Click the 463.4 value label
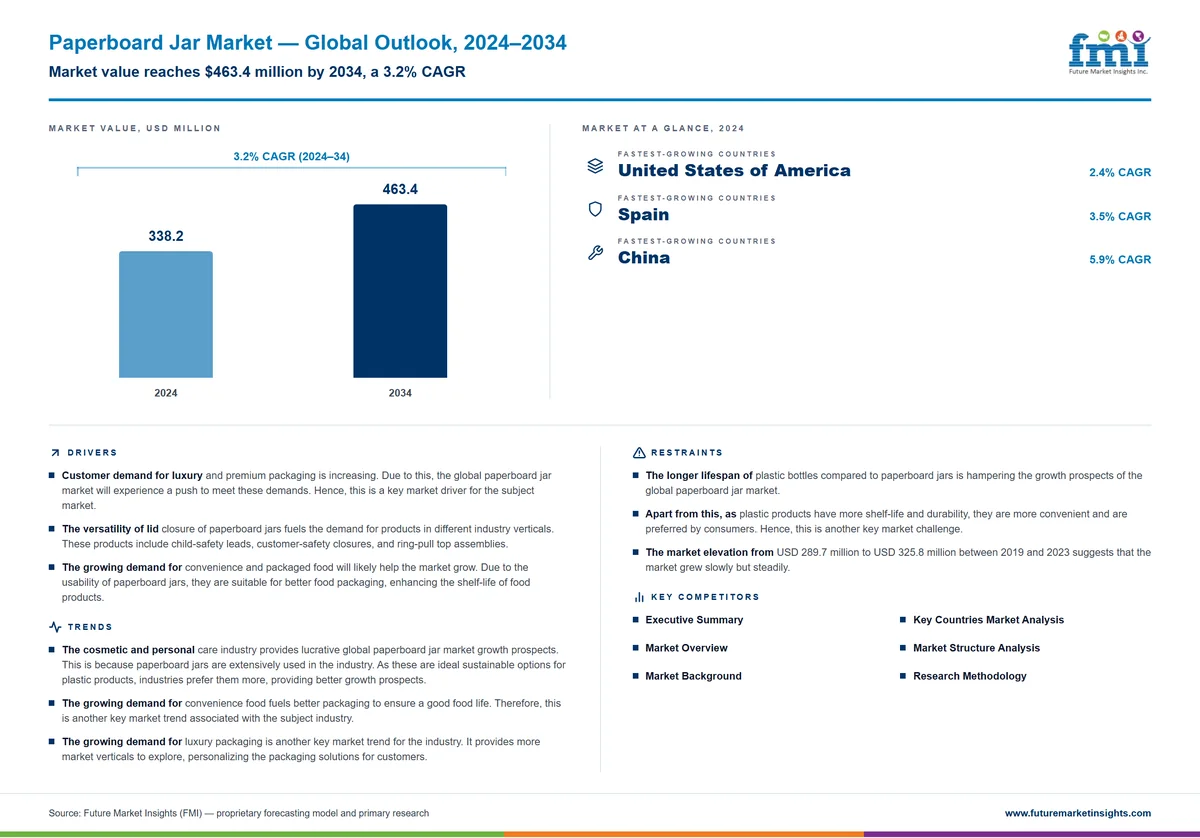The width and height of the screenshot is (1200, 838). point(400,189)
